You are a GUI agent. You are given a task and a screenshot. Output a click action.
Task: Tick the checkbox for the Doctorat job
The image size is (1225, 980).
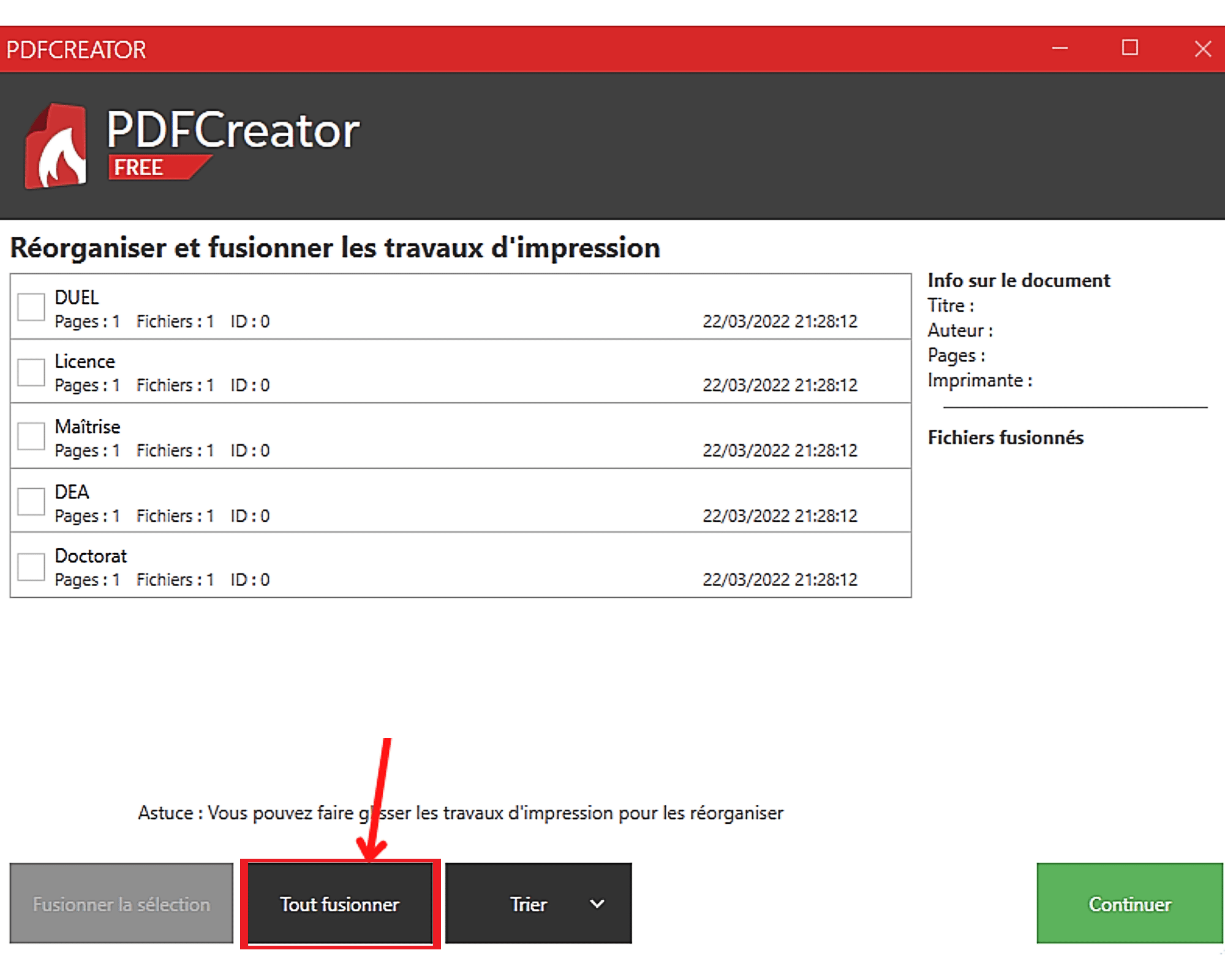31,566
